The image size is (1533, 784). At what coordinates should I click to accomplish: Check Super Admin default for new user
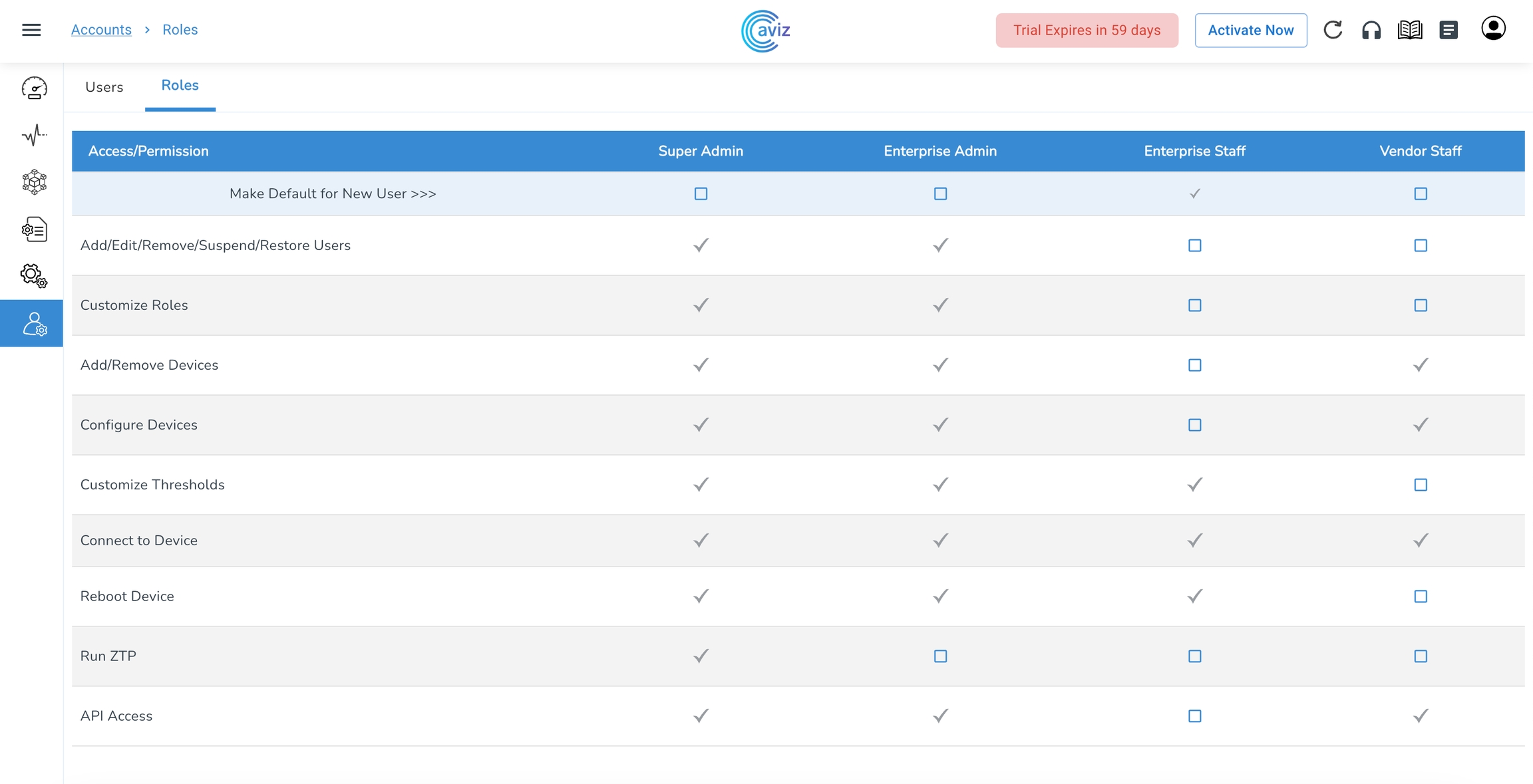tap(701, 194)
